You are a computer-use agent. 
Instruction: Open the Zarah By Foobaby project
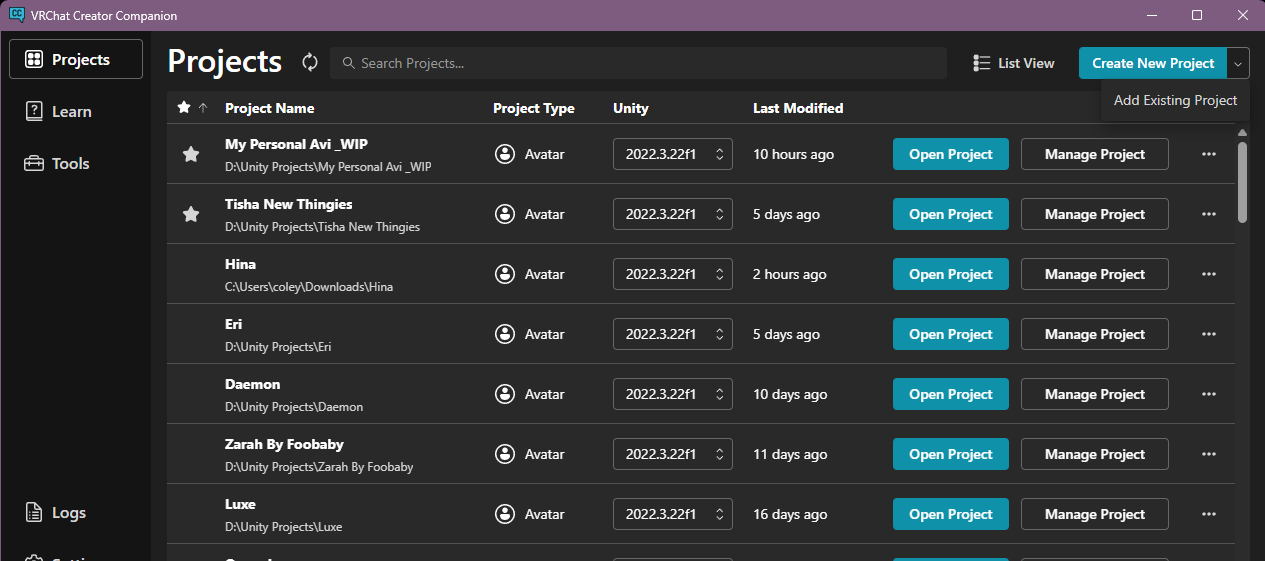(950, 454)
